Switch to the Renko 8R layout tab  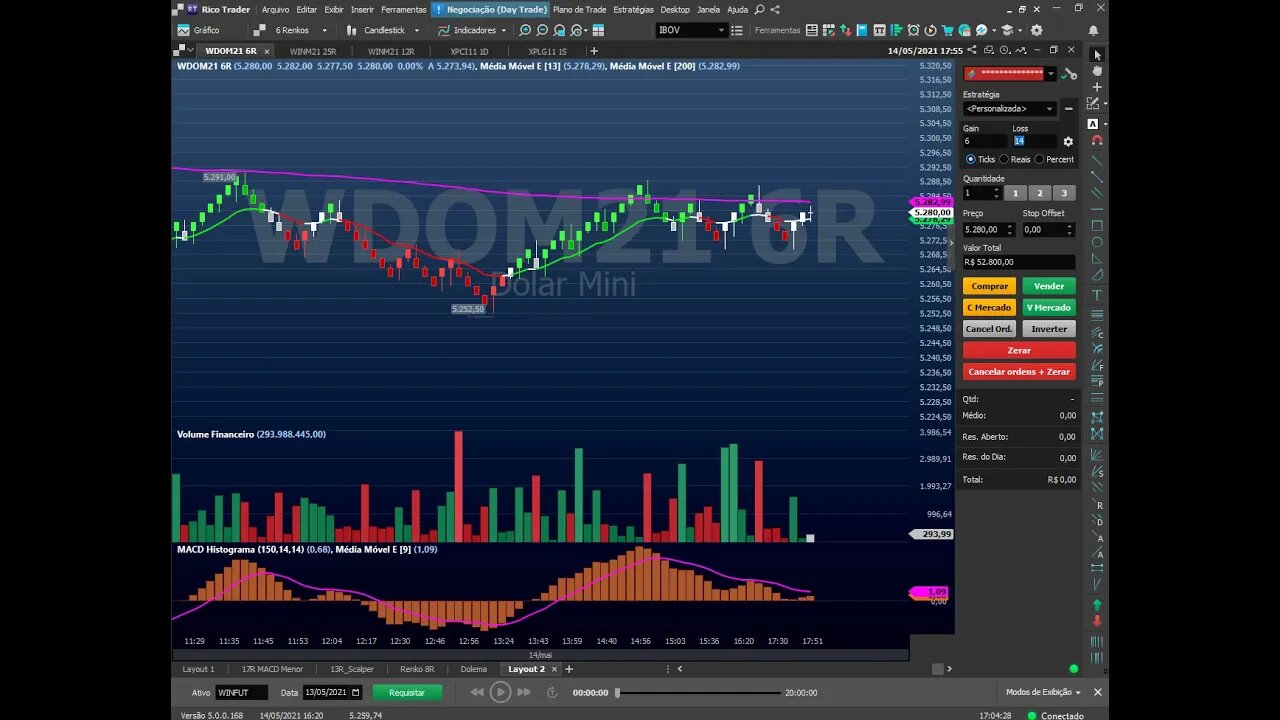[417, 669]
